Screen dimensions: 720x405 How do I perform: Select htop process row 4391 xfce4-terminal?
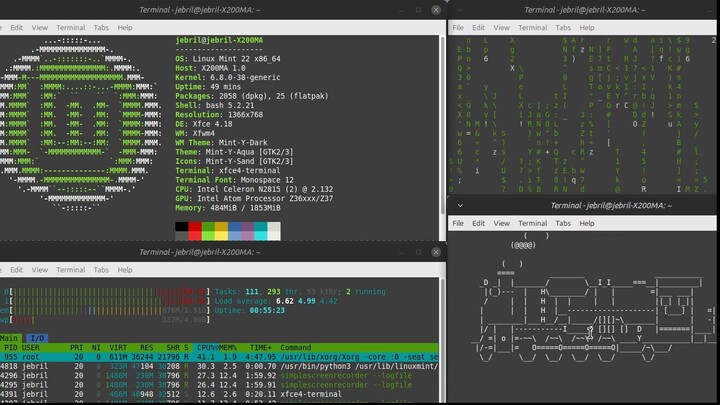(x=219, y=394)
